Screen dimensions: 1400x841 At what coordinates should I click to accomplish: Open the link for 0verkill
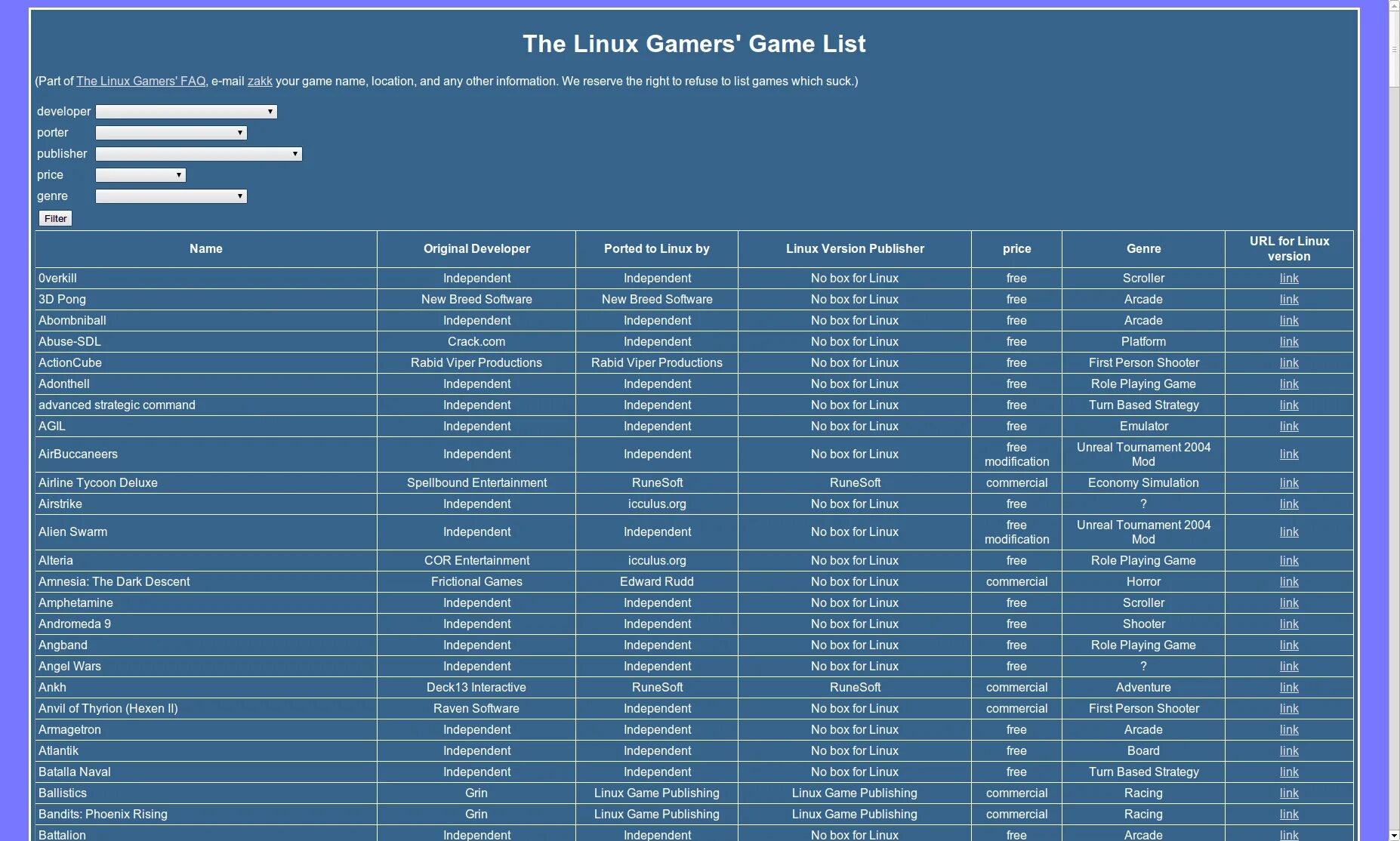(x=1289, y=279)
